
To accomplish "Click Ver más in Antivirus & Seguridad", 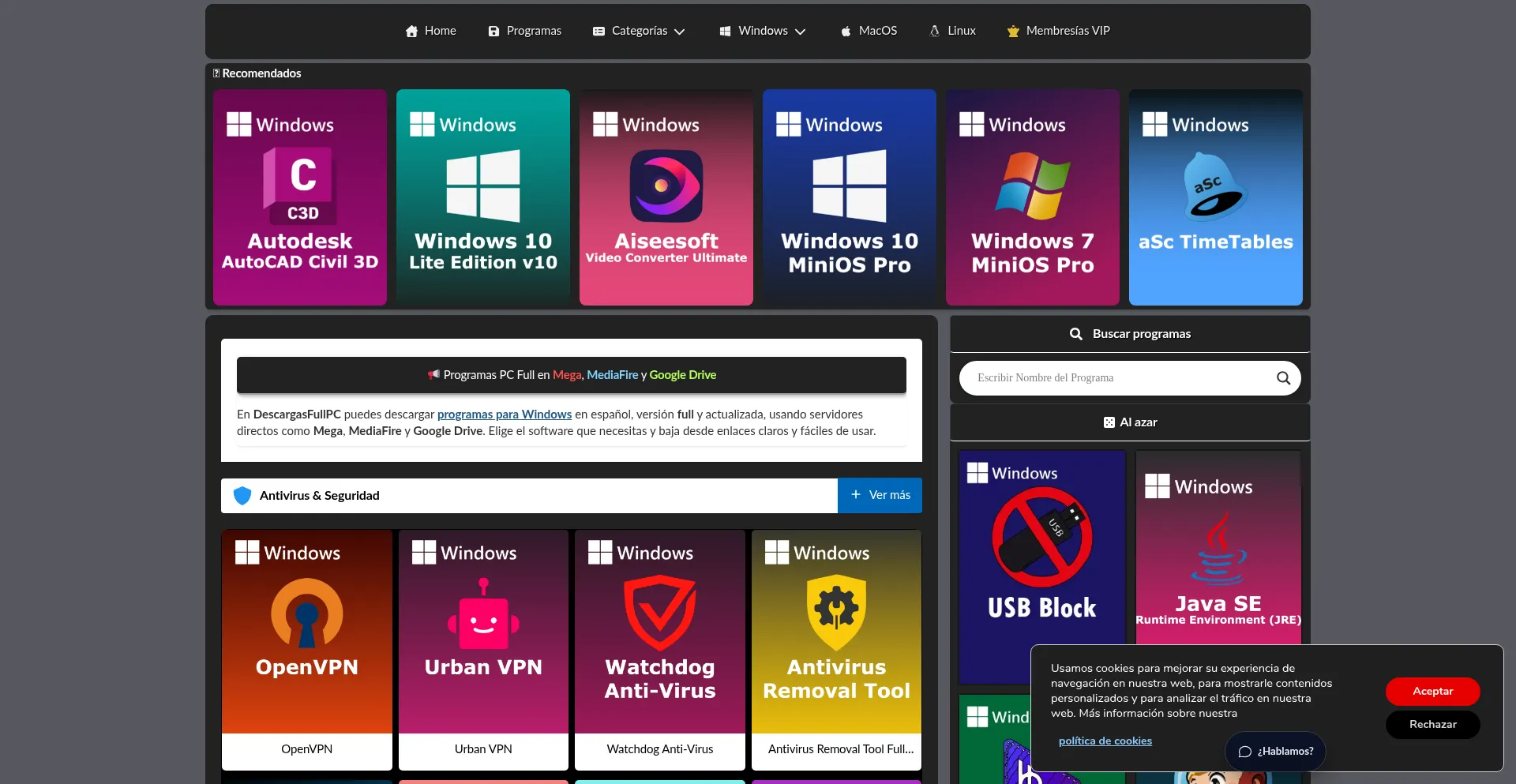I will tap(880, 495).
